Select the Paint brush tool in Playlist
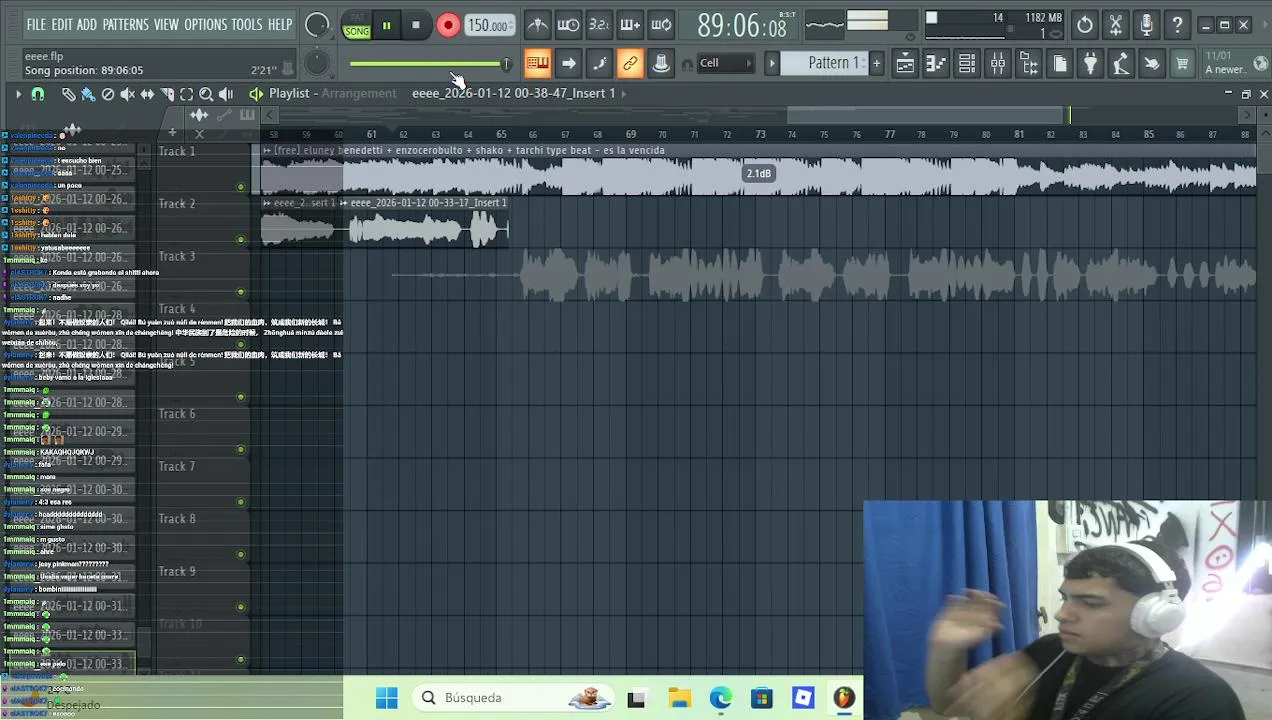The height and width of the screenshot is (720, 1272). (x=88, y=94)
